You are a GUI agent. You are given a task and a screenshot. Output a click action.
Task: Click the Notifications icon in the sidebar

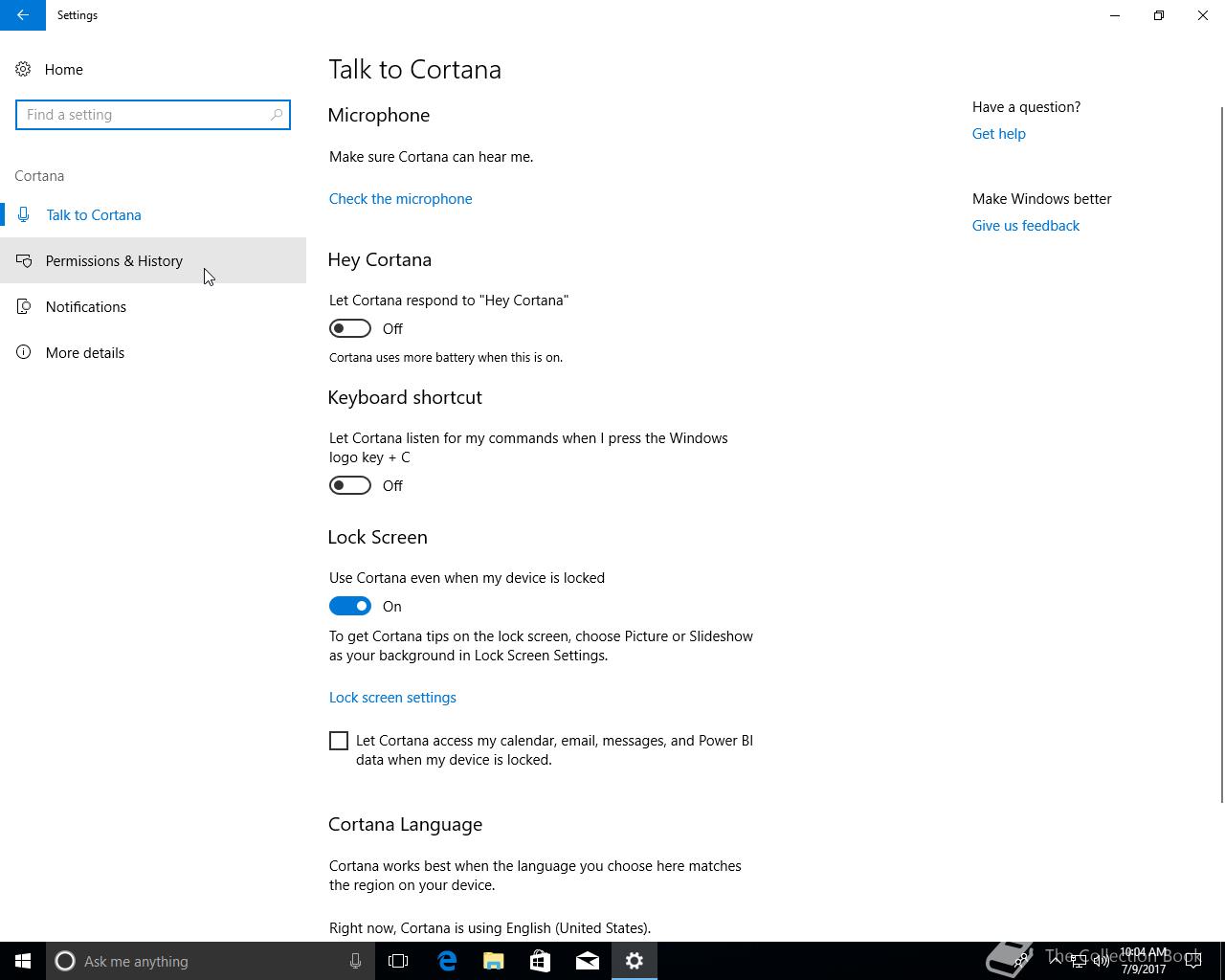pyautogui.click(x=24, y=306)
